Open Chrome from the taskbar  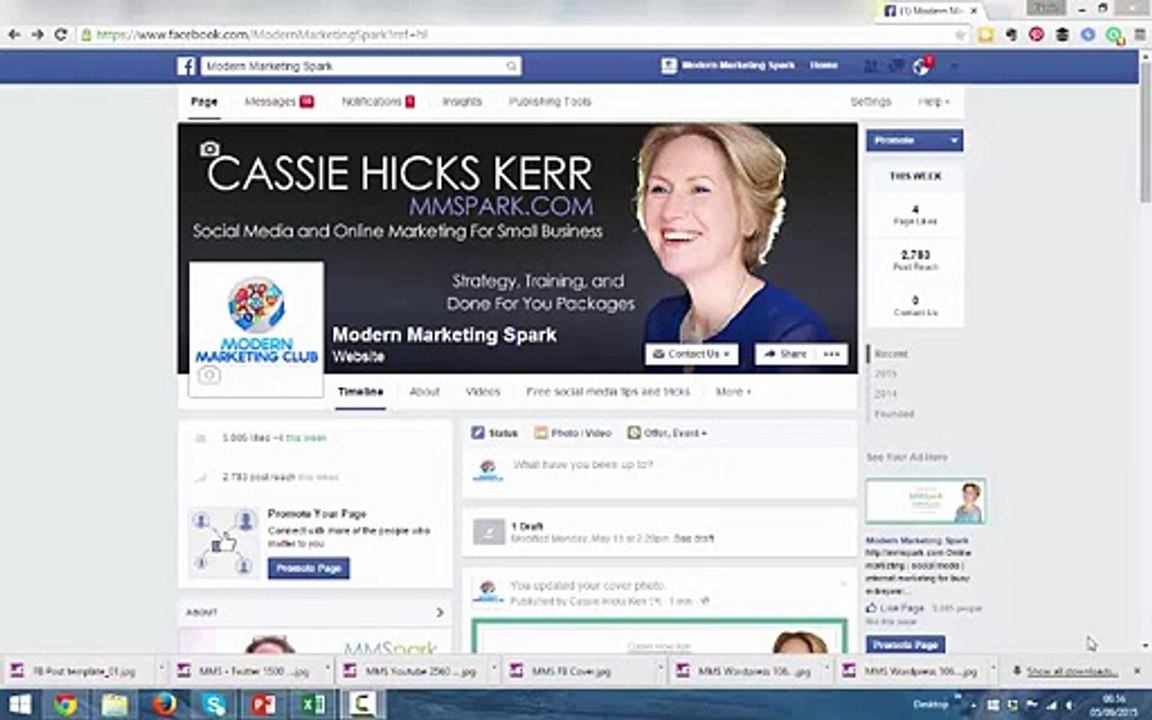(x=65, y=705)
